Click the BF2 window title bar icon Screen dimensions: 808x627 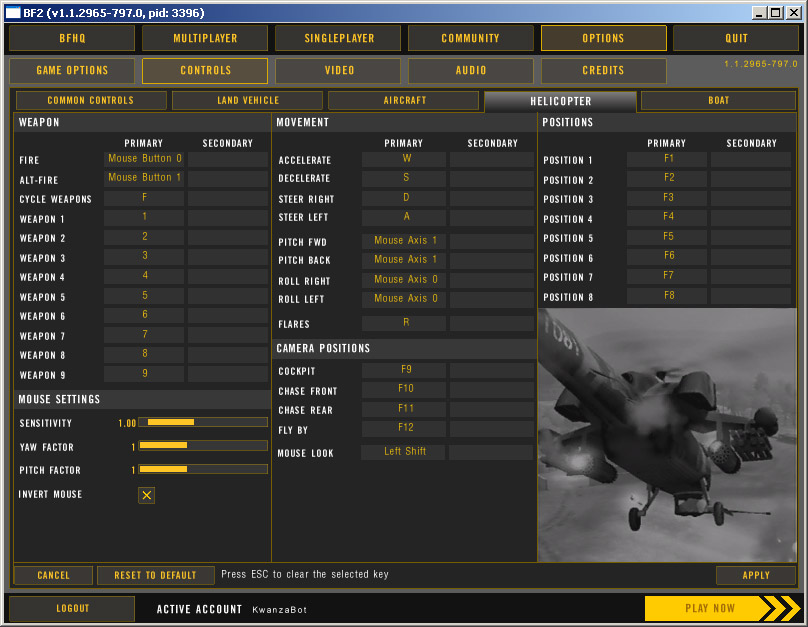coord(13,12)
